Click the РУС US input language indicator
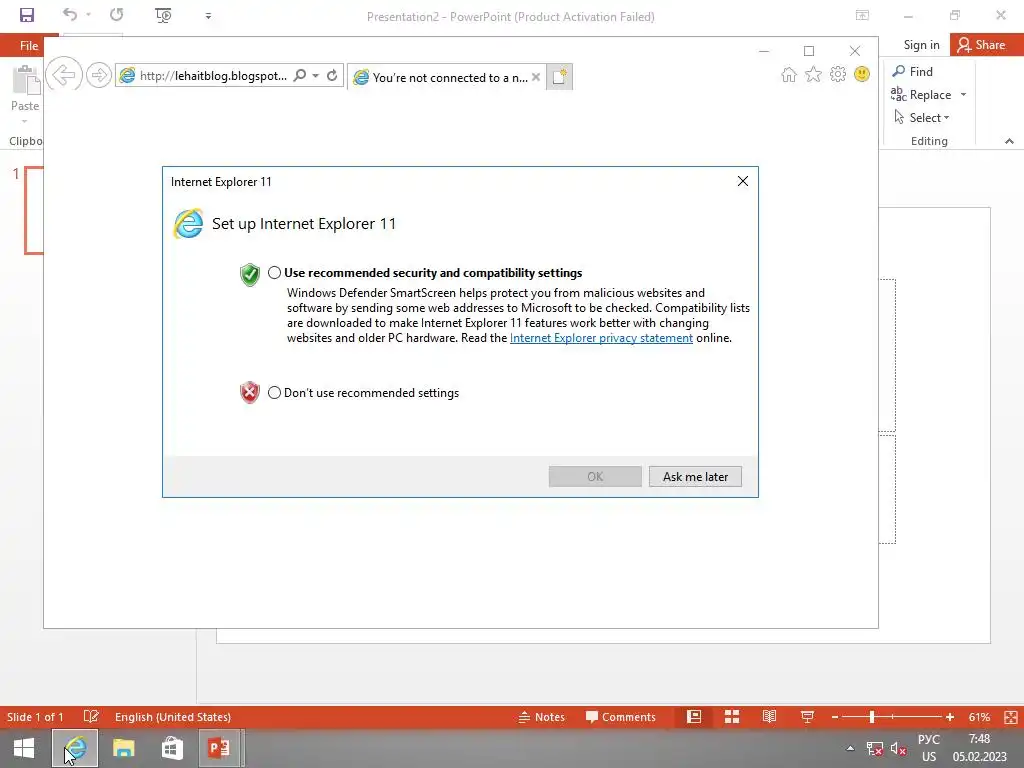 tap(929, 748)
